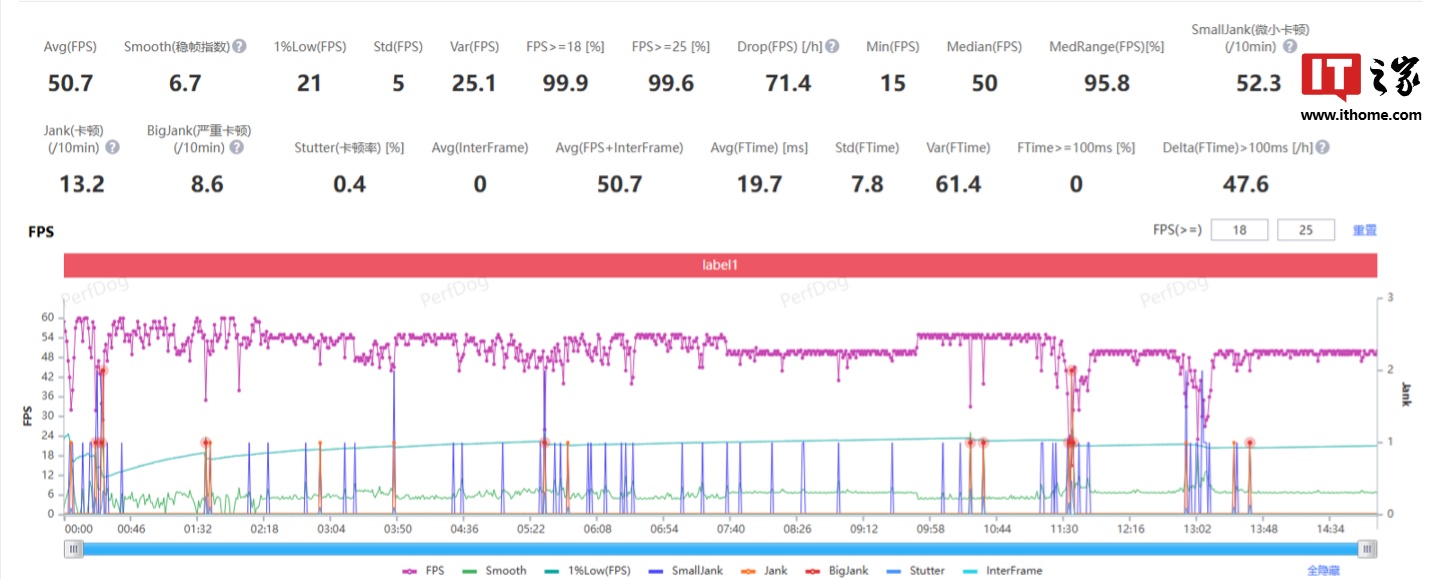This screenshot has width=1440, height=579.
Task: Click help icon next to Smooth(稳帧指数)
Action: click(239, 47)
